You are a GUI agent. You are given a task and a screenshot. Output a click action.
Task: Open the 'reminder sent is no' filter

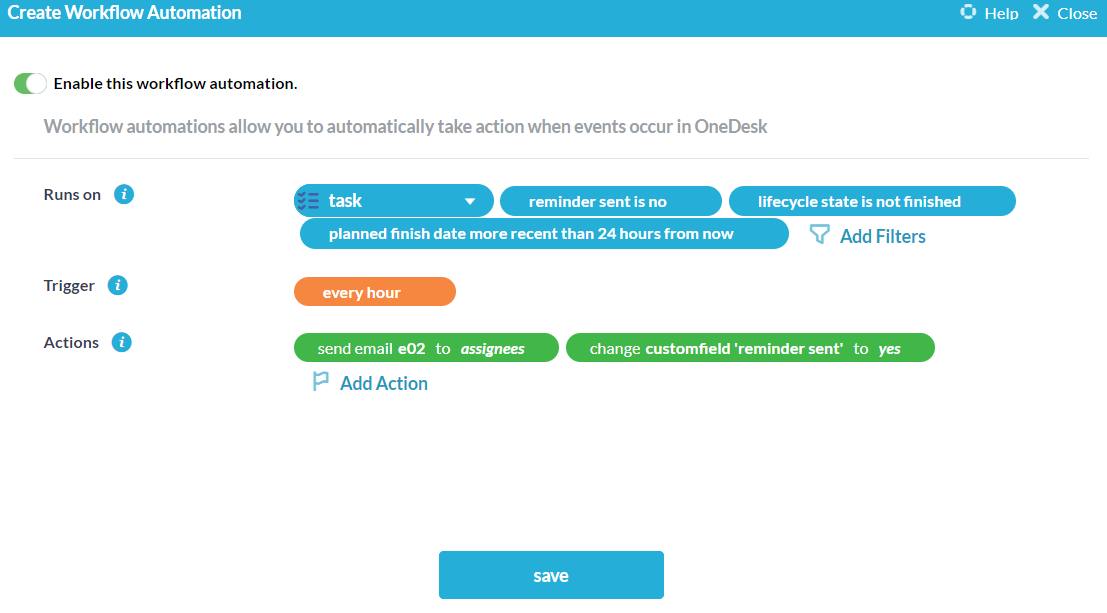(610, 201)
